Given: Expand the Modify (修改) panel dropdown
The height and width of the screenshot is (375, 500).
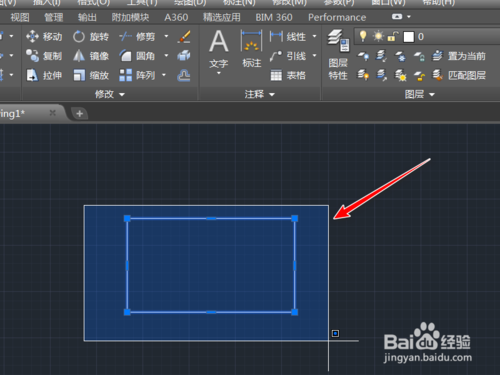Looking at the screenshot, I should [x=110, y=94].
